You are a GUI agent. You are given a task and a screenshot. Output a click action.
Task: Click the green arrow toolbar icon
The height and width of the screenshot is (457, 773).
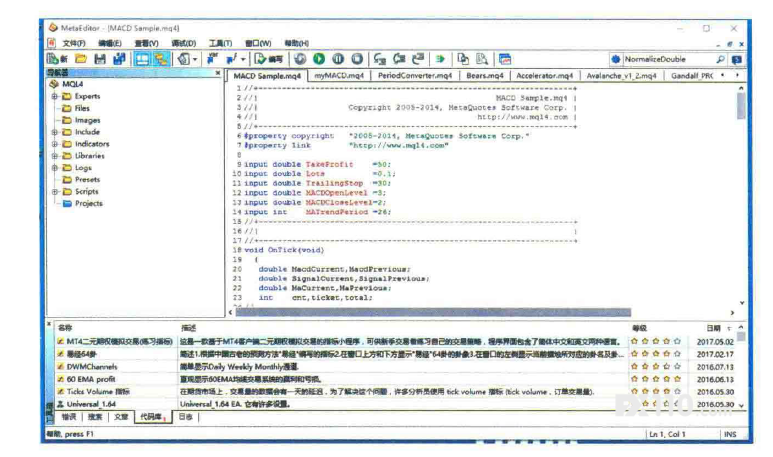click(440, 59)
